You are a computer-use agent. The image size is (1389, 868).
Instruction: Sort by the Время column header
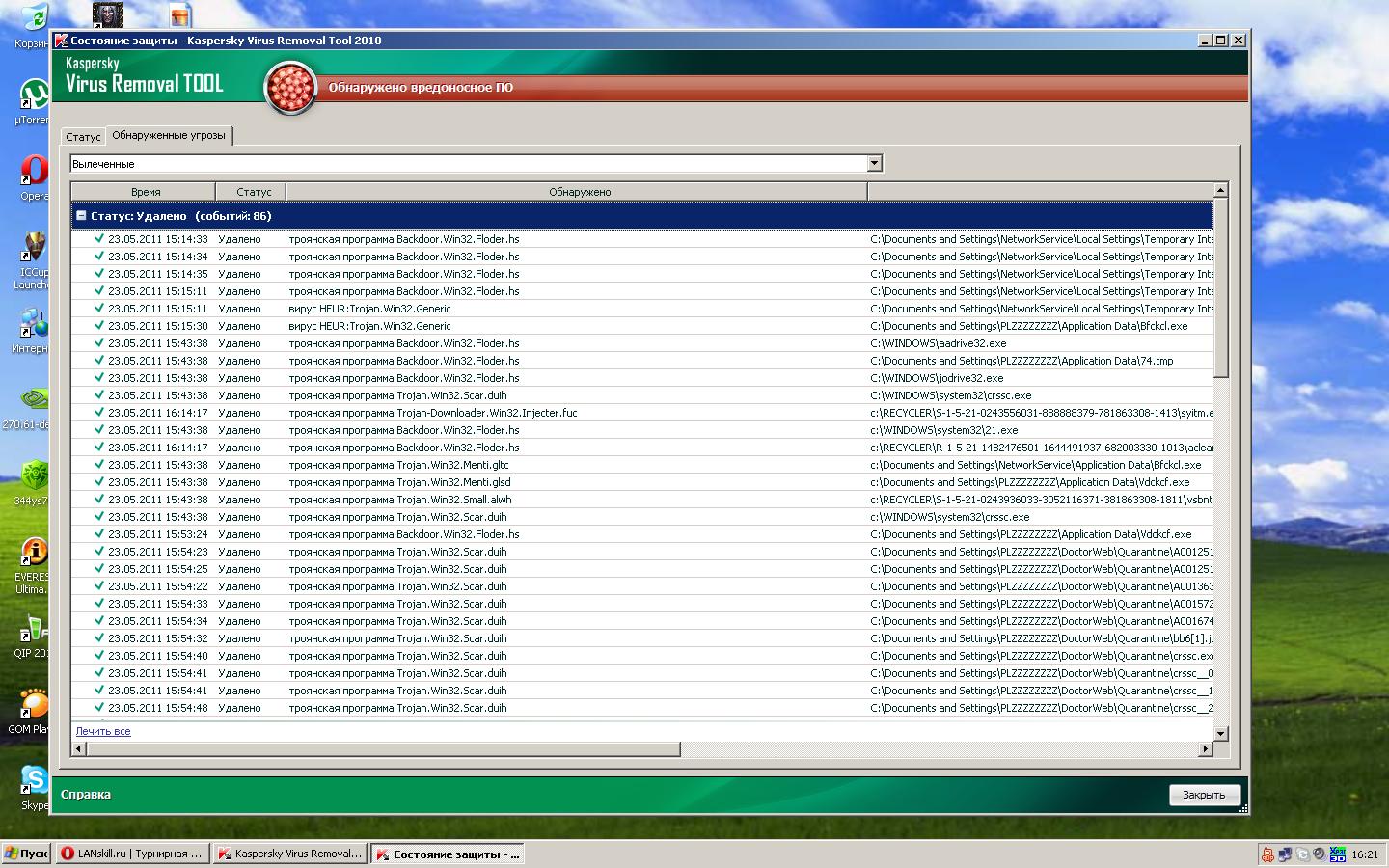144,192
